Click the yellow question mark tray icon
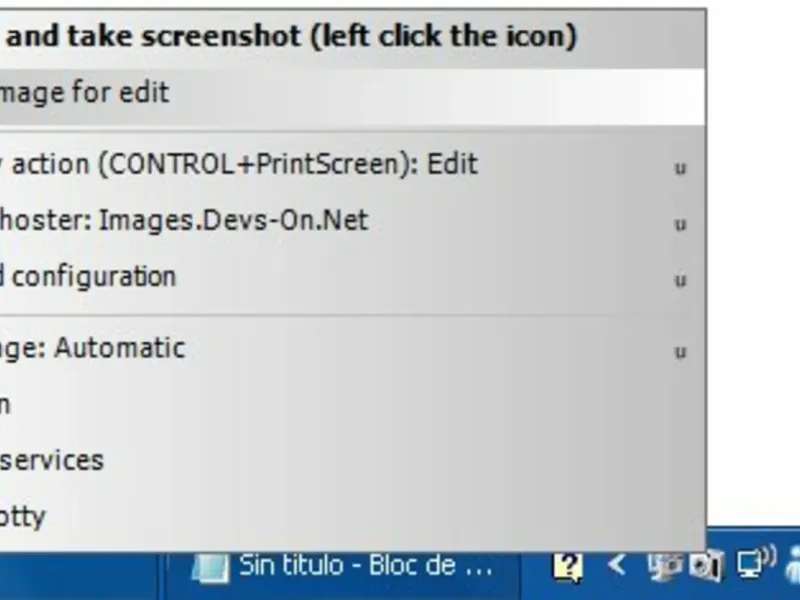The width and height of the screenshot is (800, 600). [567, 567]
